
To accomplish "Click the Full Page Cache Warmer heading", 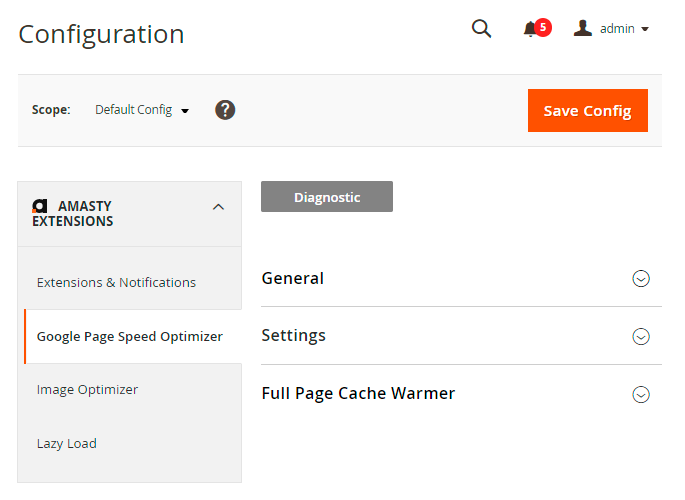I will click(x=358, y=393).
